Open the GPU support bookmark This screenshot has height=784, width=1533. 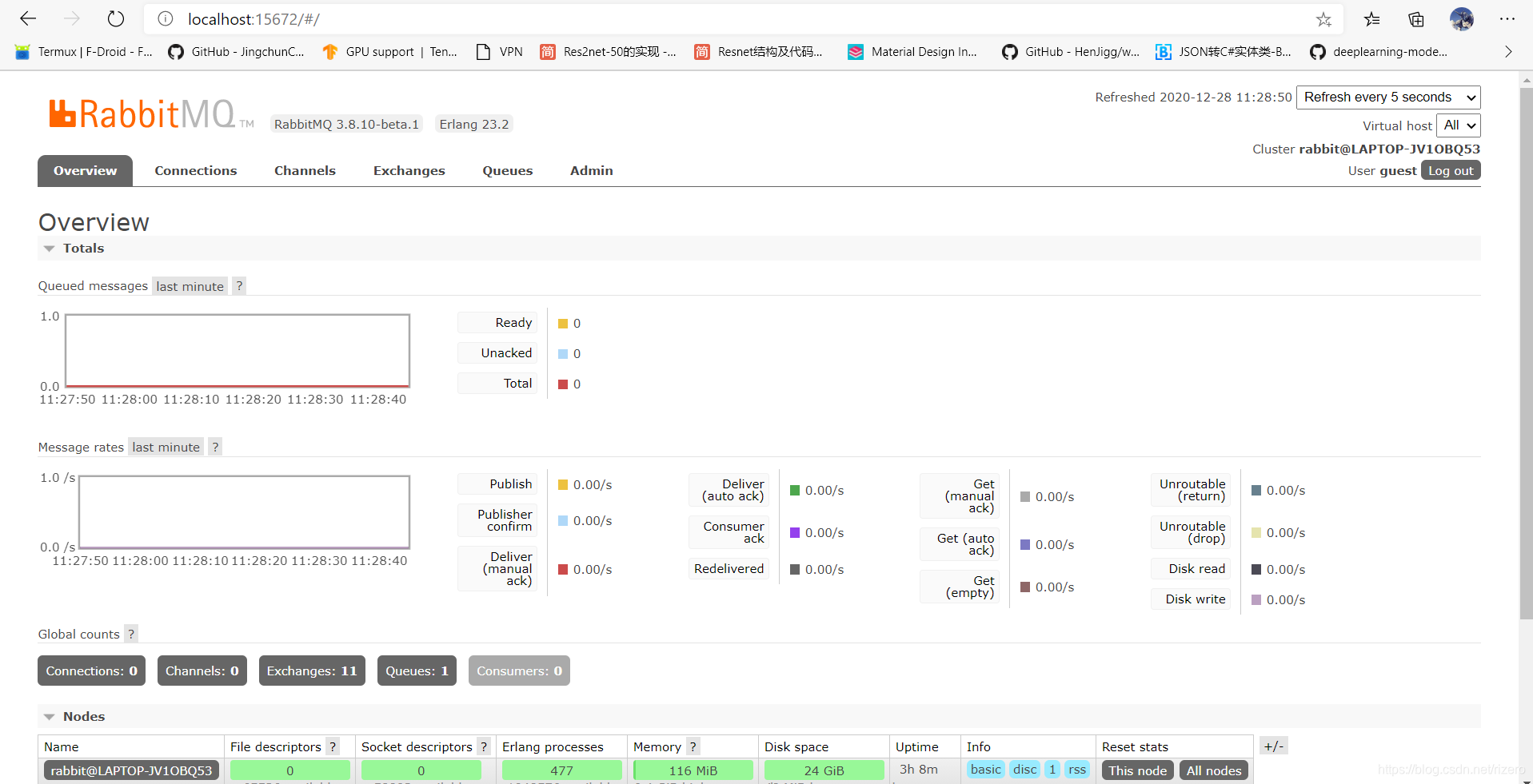tap(390, 52)
